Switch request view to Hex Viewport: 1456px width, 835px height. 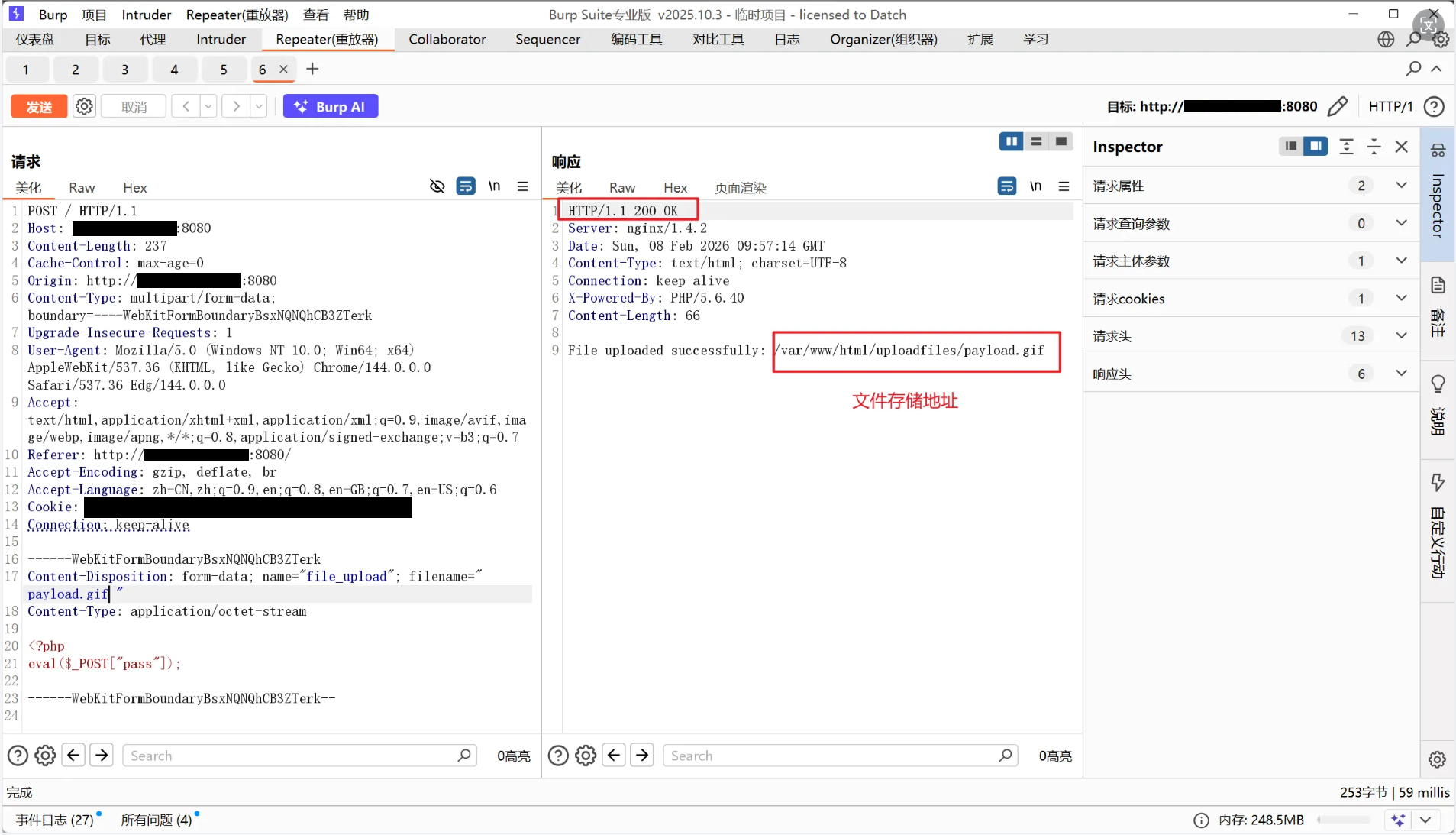click(x=135, y=188)
